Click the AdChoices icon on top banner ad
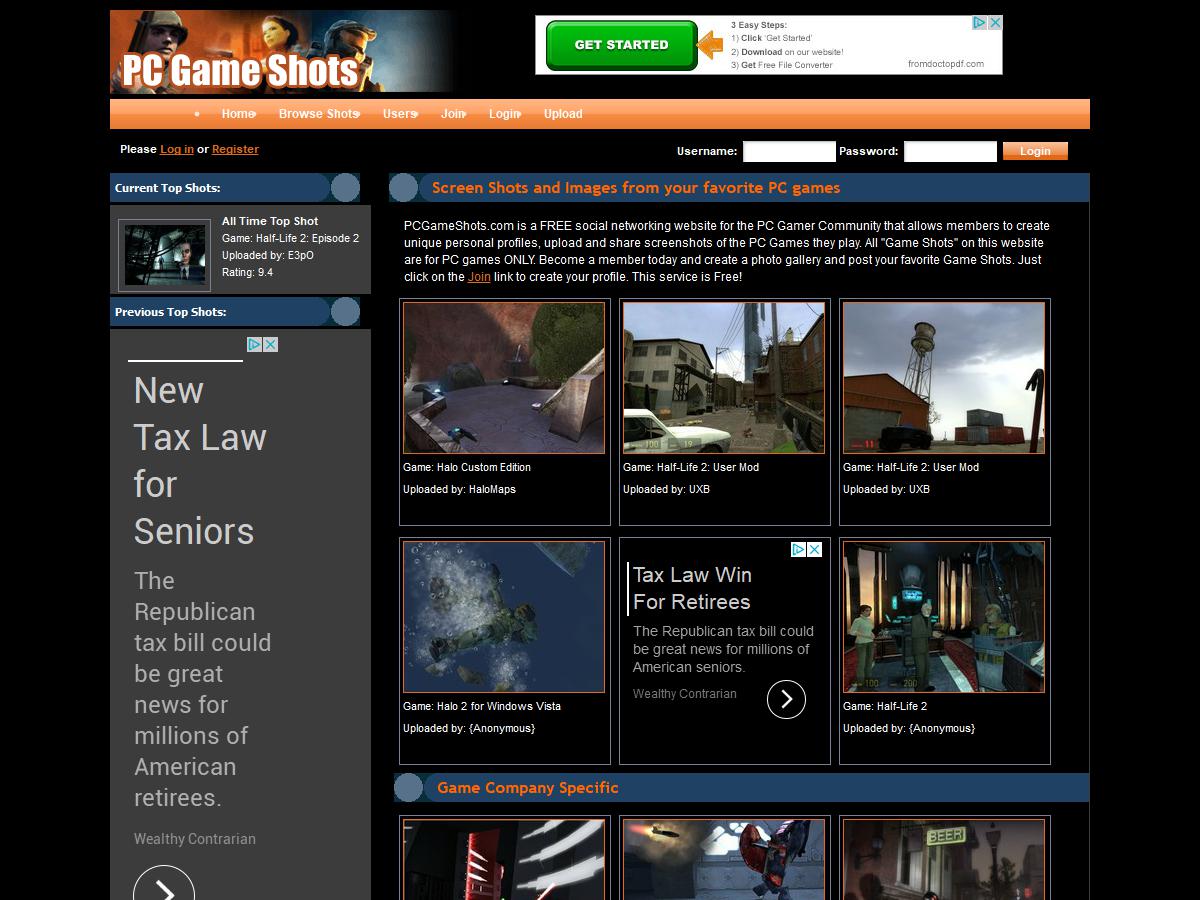 [x=980, y=22]
